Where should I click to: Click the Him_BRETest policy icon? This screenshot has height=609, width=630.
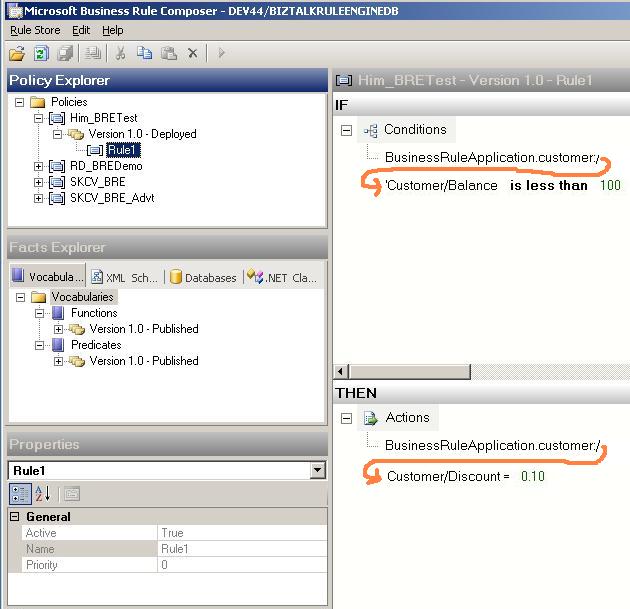pos(57,118)
